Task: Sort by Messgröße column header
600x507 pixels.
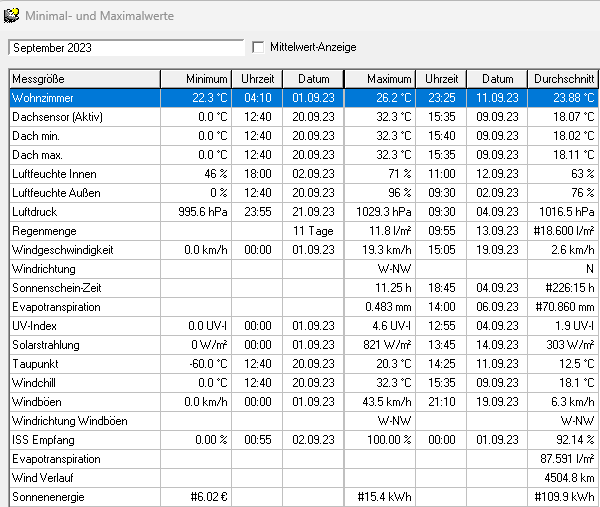Action: coord(84,79)
